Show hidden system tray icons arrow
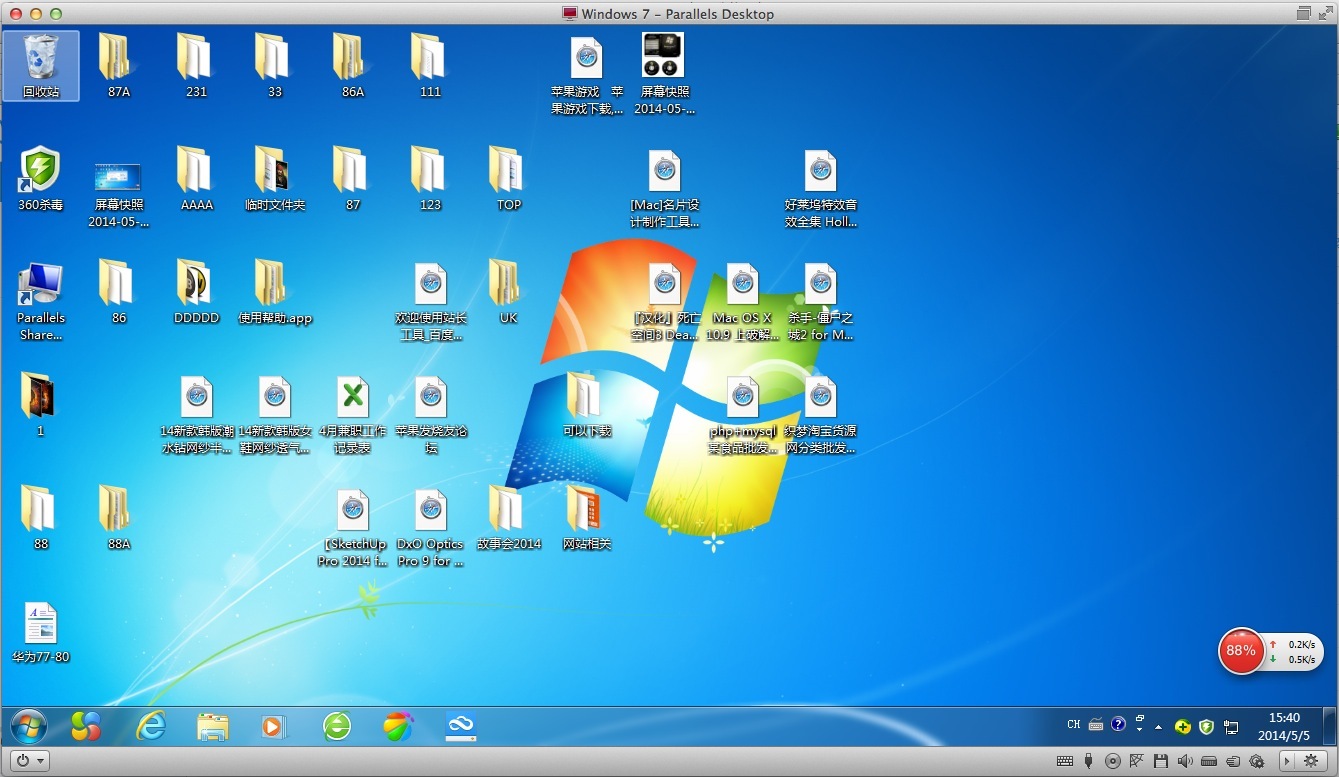This screenshot has width=1339, height=777. click(1159, 727)
